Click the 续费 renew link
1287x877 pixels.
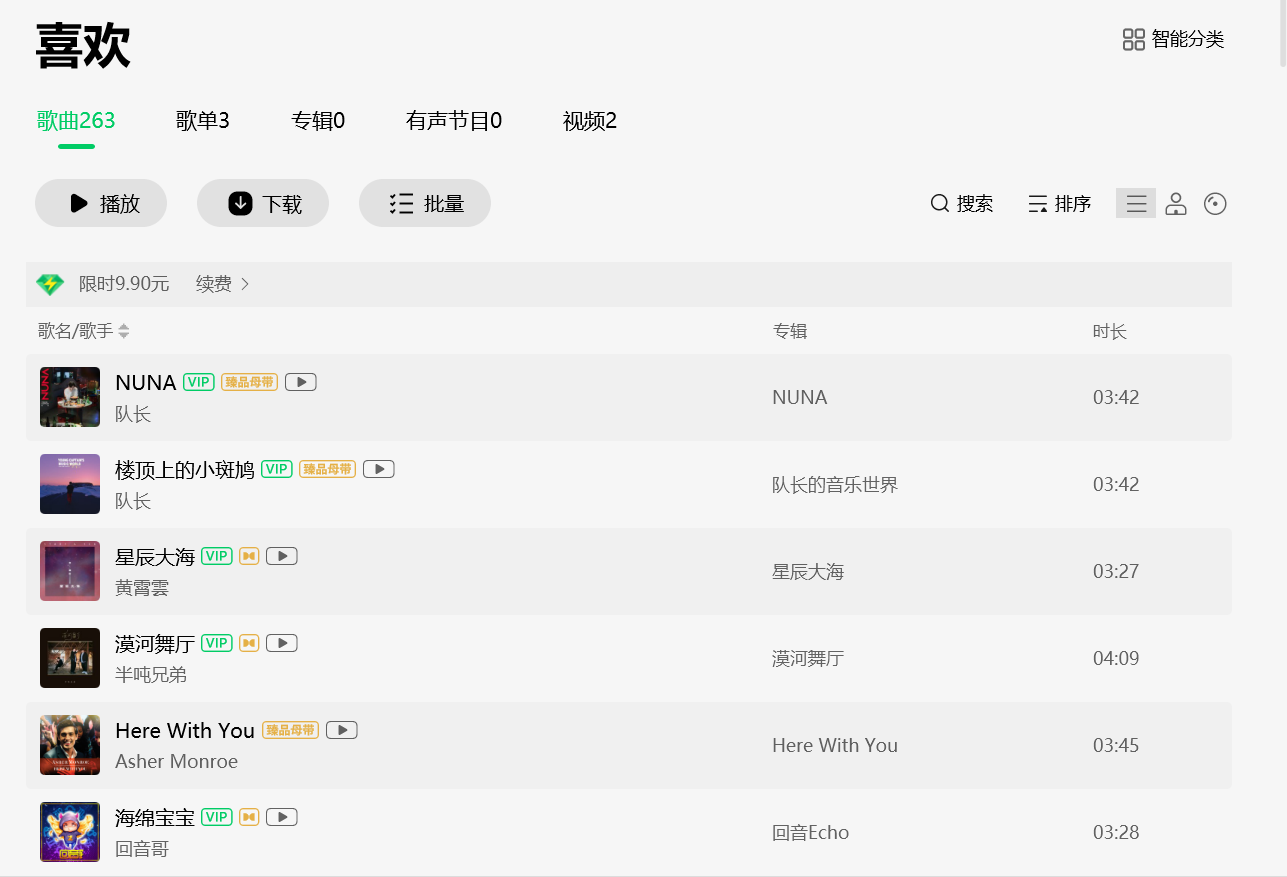tap(223, 284)
